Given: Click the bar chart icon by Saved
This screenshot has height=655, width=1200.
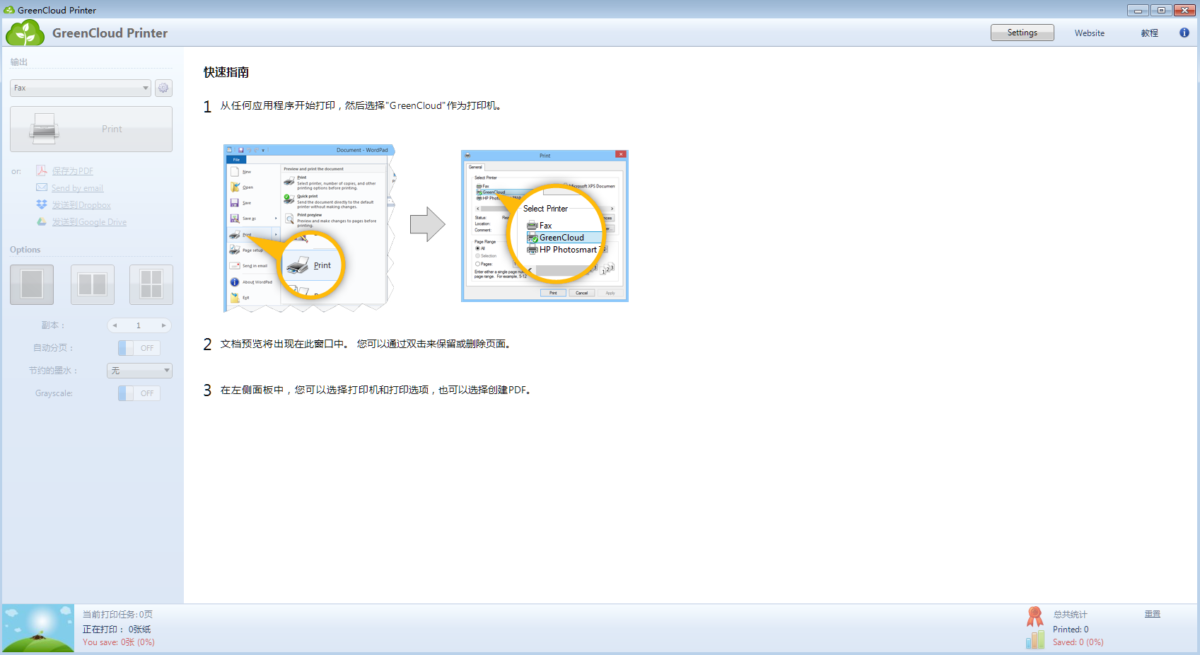Looking at the screenshot, I should pyautogui.click(x=1035, y=639).
